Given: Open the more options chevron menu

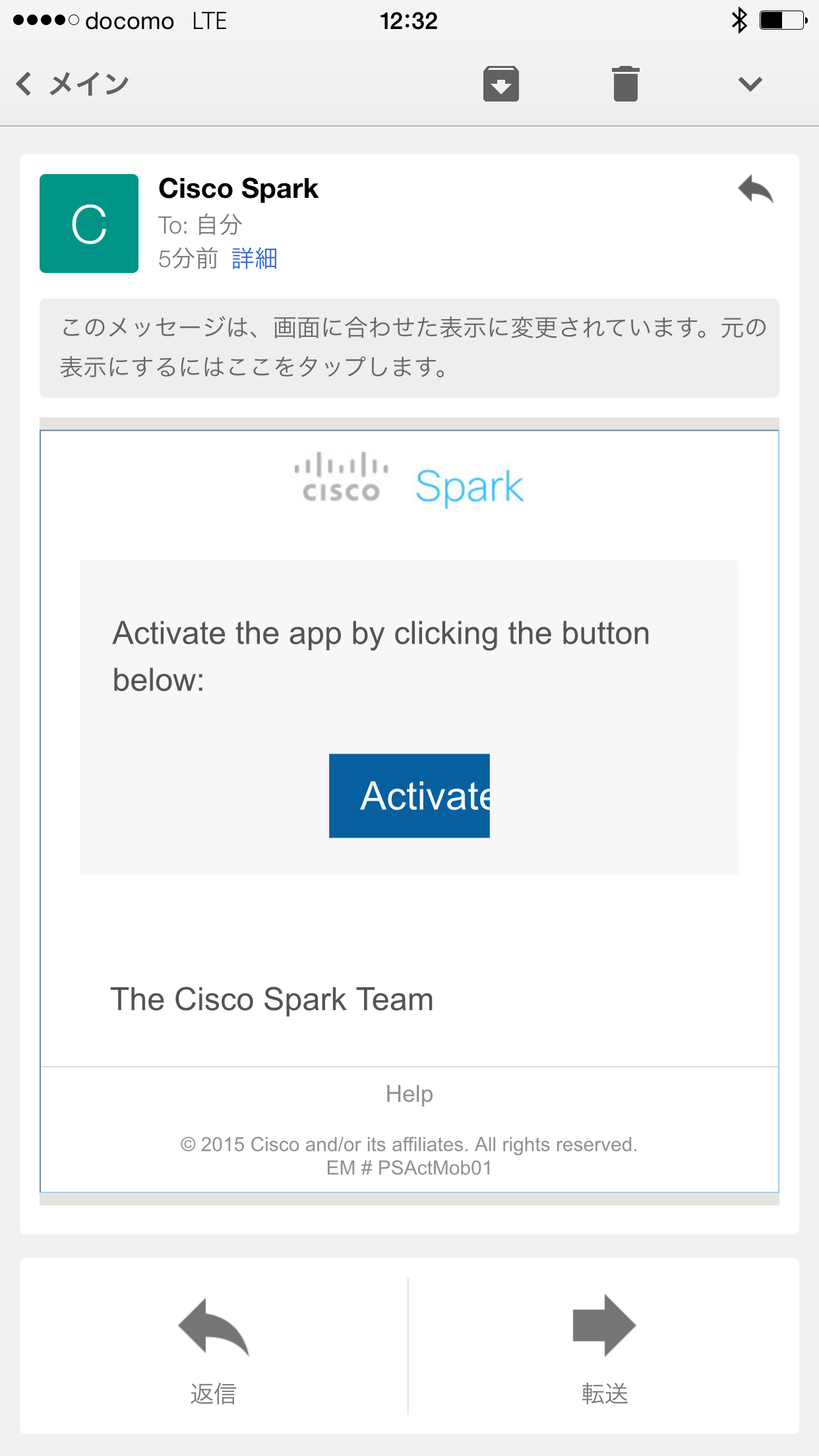Looking at the screenshot, I should pyautogui.click(x=750, y=84).
